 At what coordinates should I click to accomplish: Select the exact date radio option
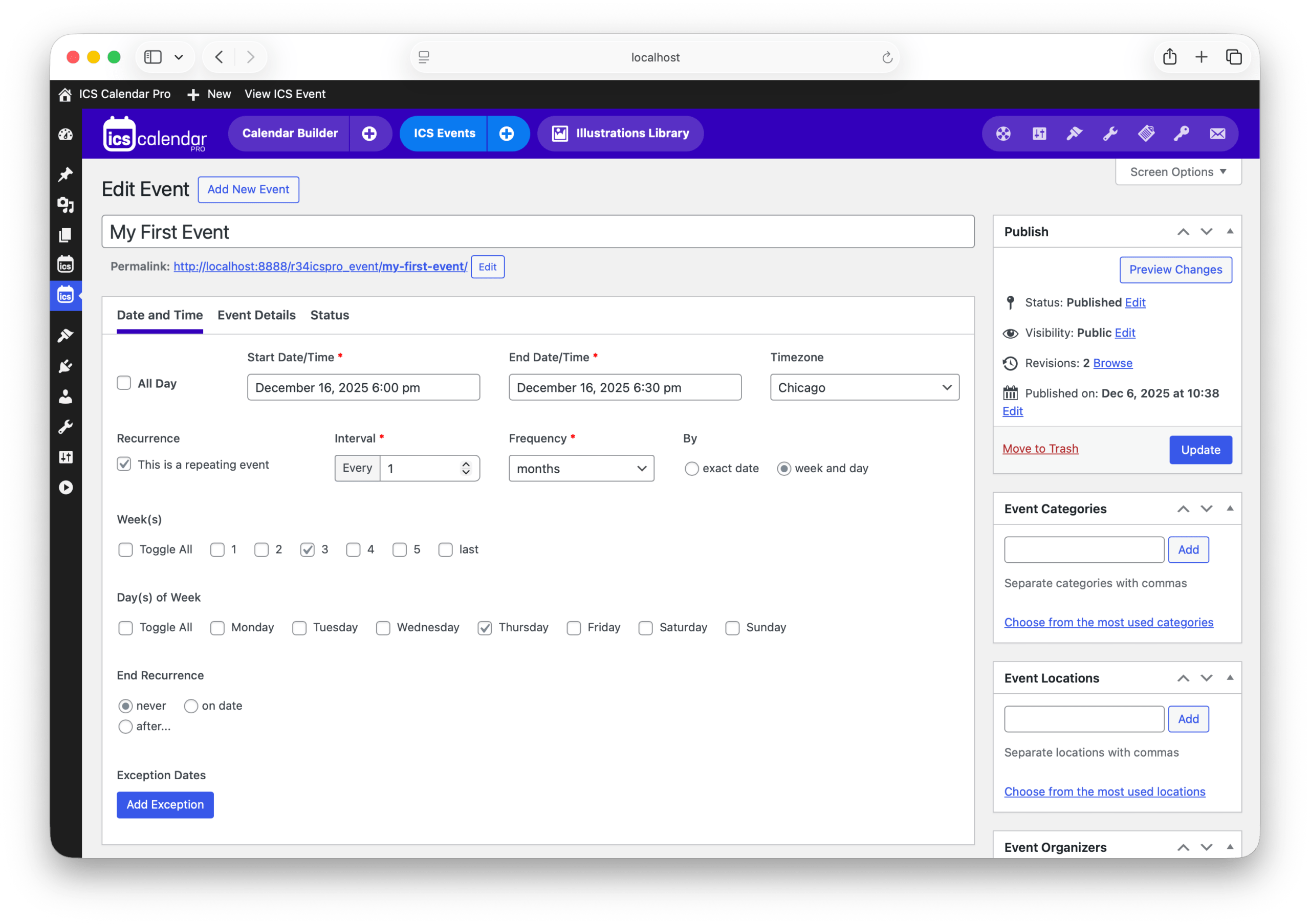tap(691, 469)
